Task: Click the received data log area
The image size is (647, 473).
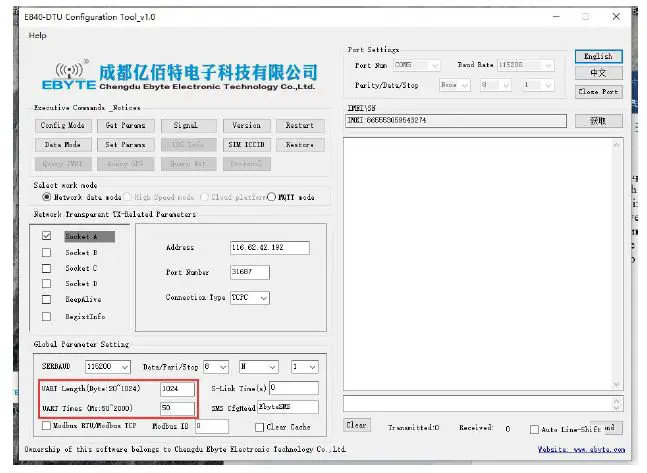Action: click(478, 264)
